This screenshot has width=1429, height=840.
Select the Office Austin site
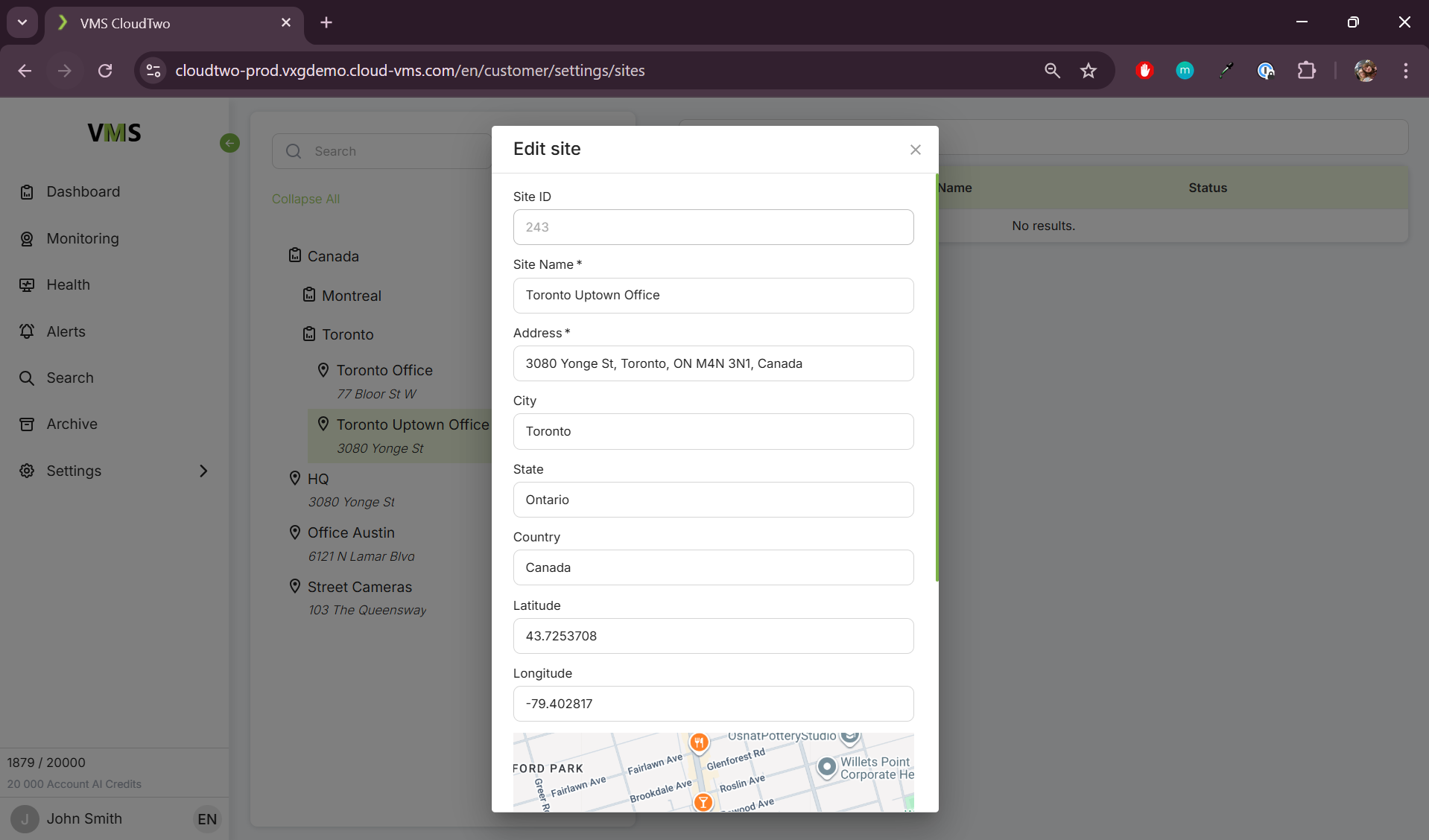pos(351,532)
